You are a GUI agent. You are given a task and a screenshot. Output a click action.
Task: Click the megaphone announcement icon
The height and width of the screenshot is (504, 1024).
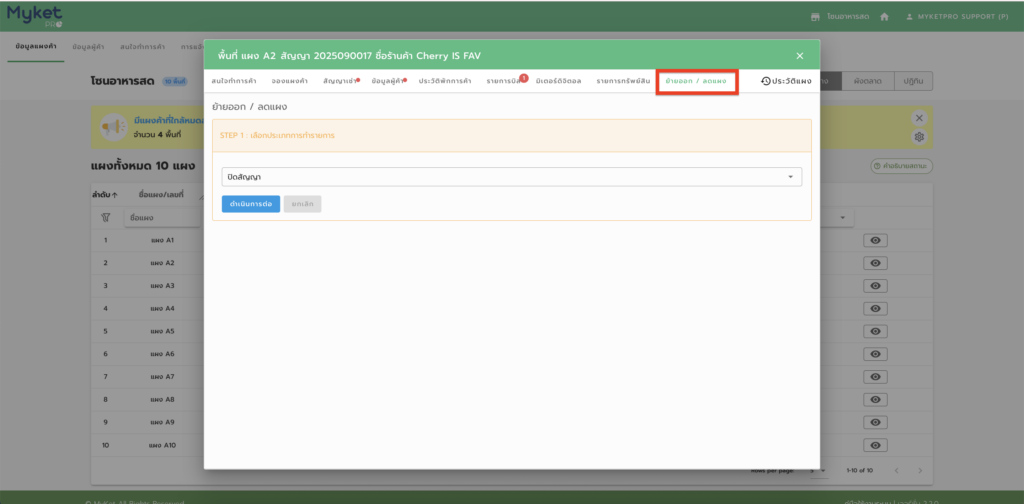(x=109, y=127)
